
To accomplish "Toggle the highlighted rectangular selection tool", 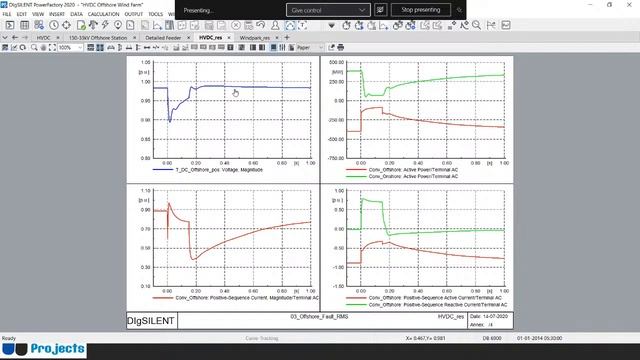I will 289,25.
